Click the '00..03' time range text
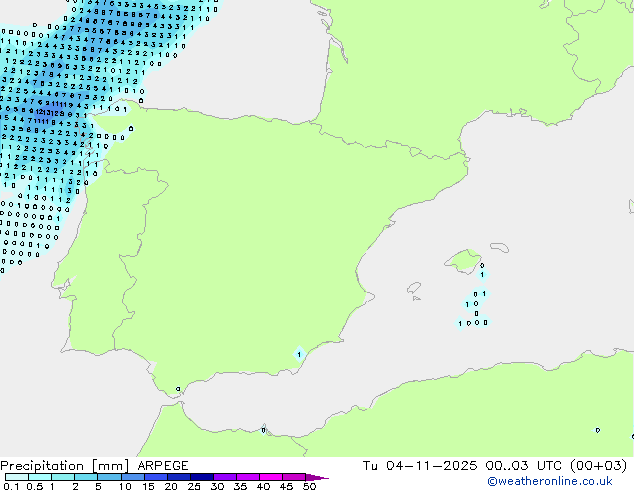 tap(507, 466)
